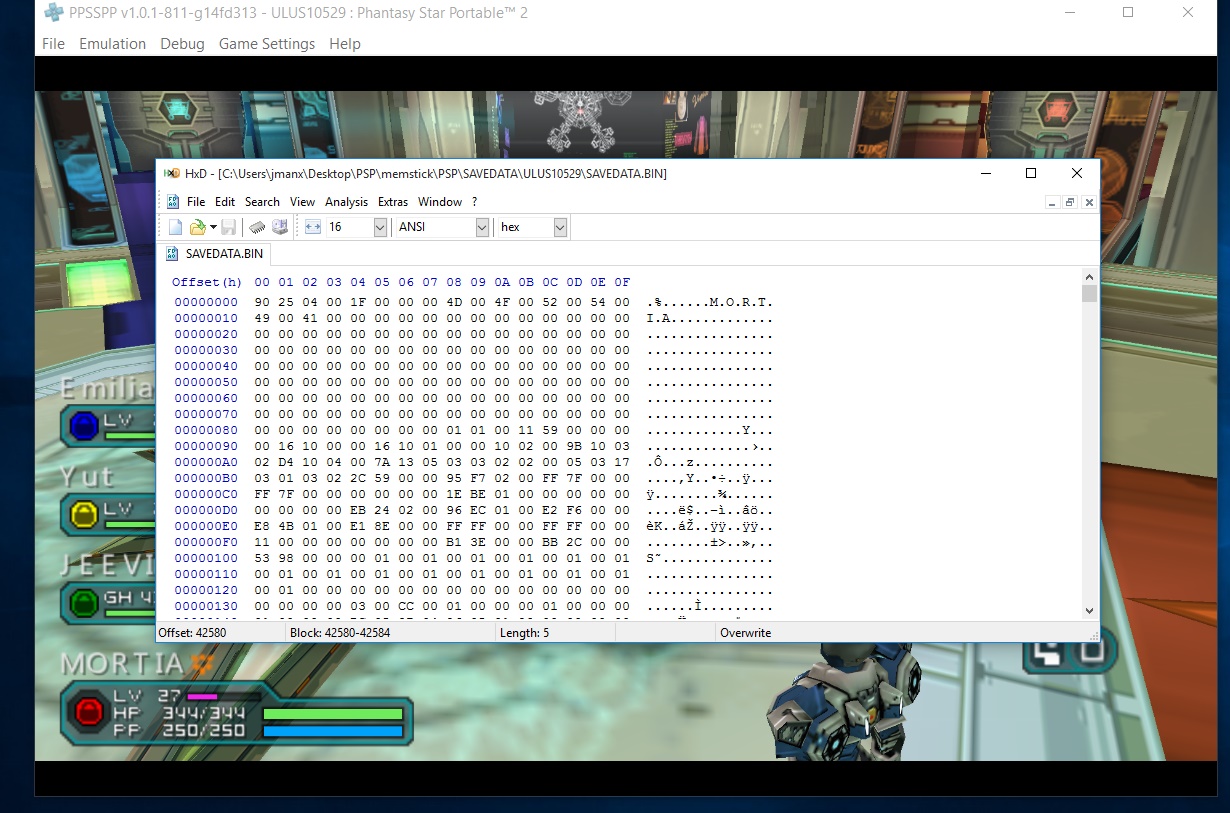The image size is (1230, 813).
Task: Open the ANSI character encoding dropdown
Action: pyautogui.click(x=482, y=227)
